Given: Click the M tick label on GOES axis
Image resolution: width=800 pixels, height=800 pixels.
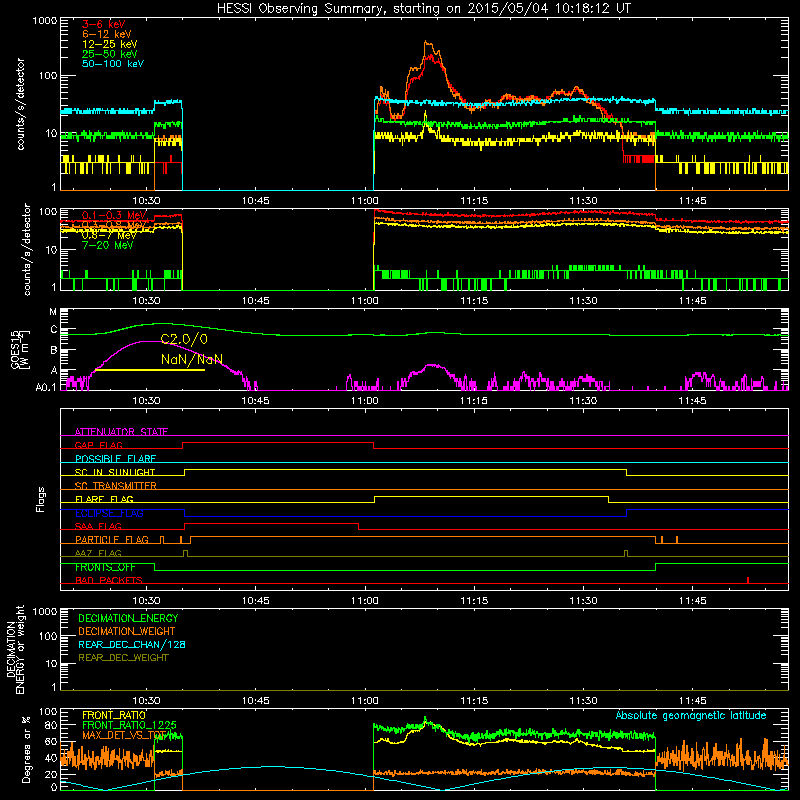Looking at the screenshot, I should pos(53,312).
